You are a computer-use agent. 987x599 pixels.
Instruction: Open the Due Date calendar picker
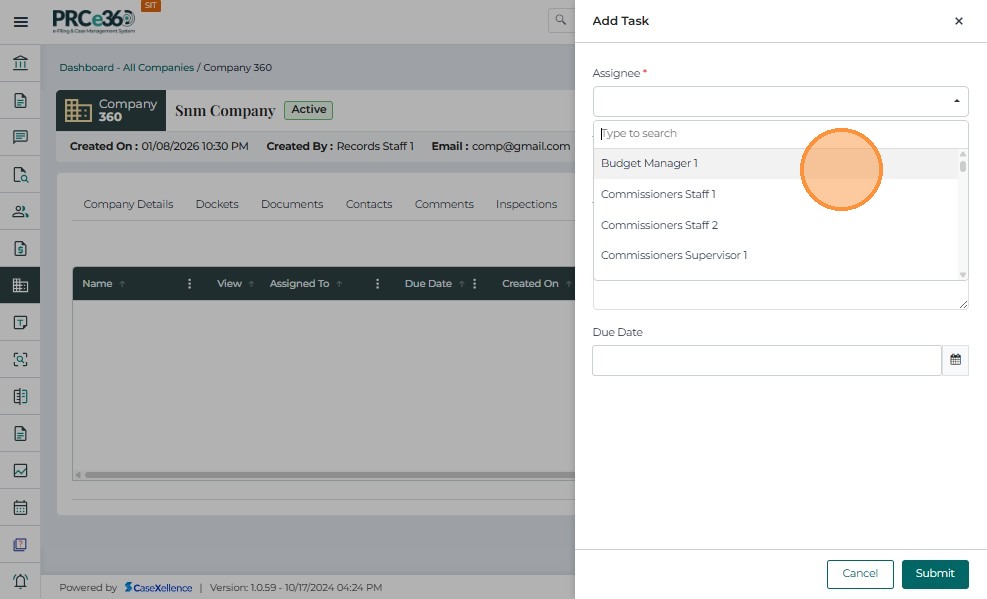pos(955,360)
